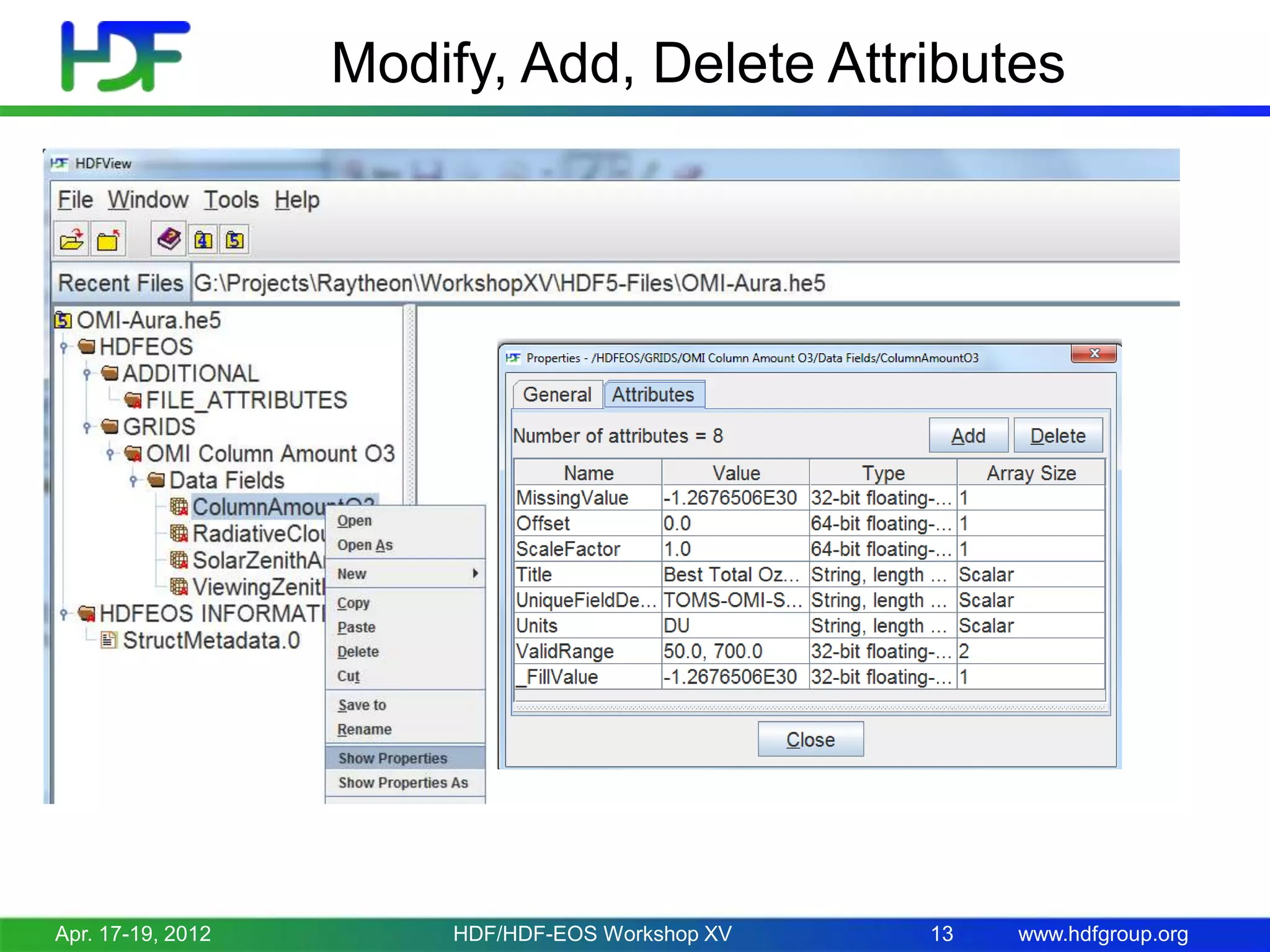This screenshot has height=952, width=1270.
Task: Open the Window menu
Action: pos(148,200)
